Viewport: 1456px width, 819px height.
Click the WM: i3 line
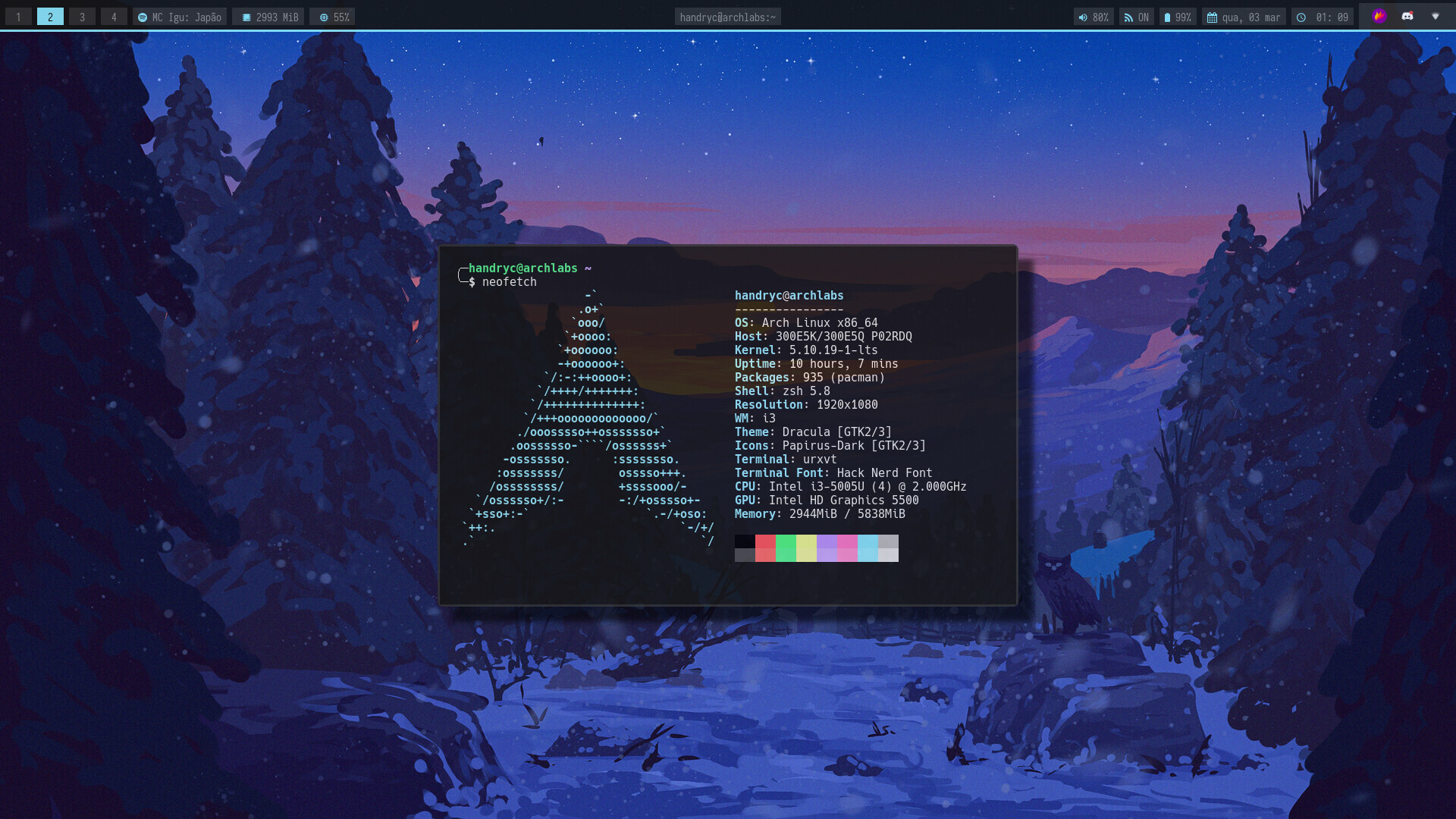click(755, 419)
